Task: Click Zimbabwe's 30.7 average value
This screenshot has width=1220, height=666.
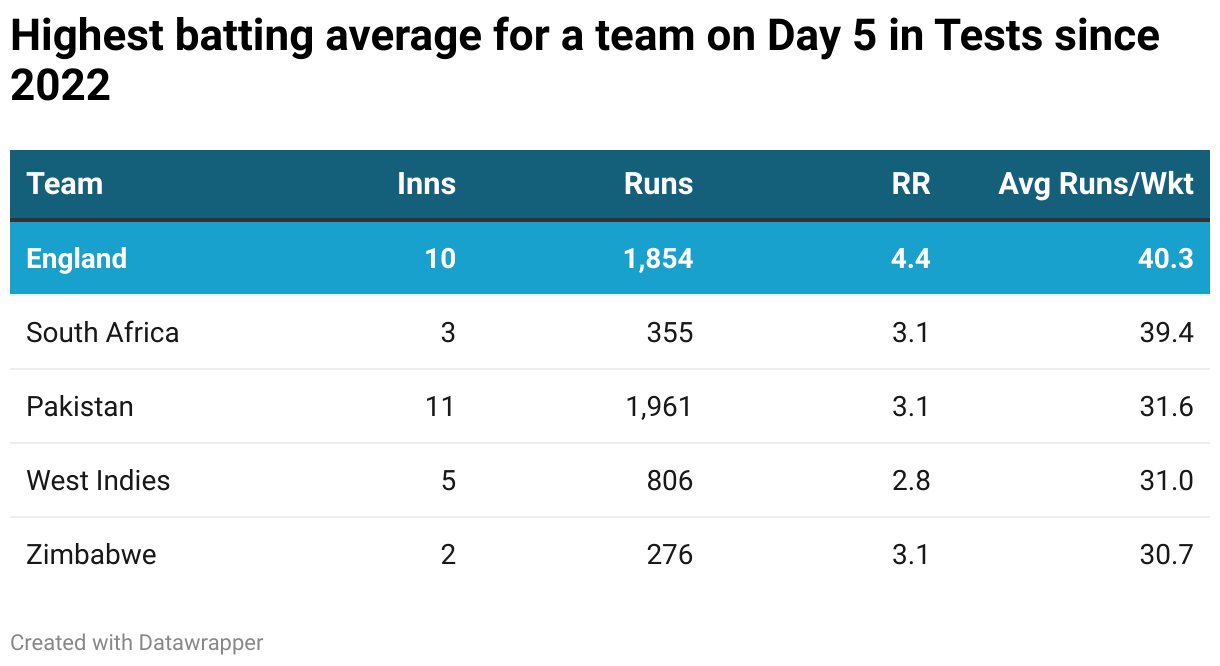Action: pyautogui.click(x=1166, y=554)
